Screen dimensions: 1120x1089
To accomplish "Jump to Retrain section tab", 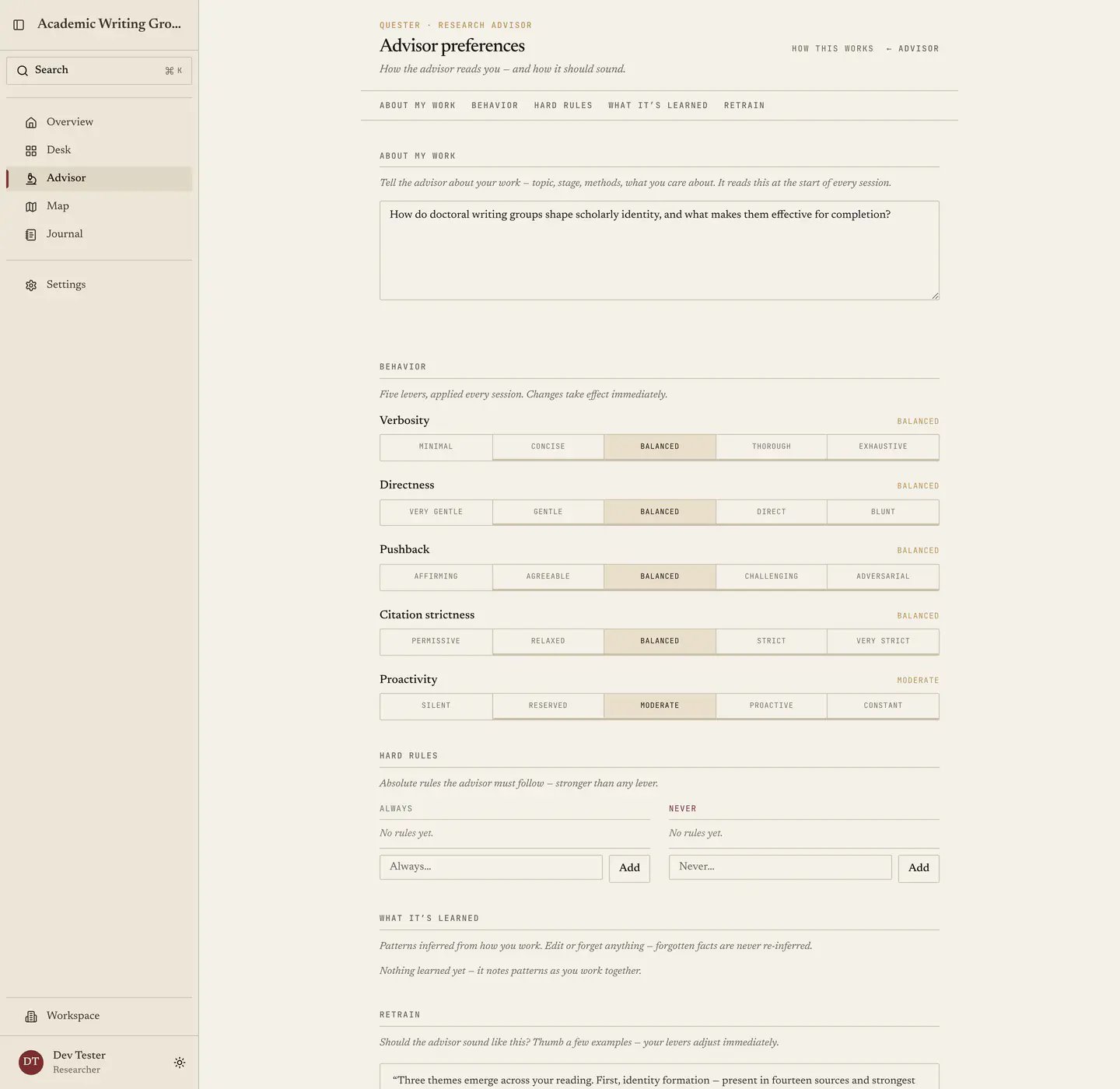I will point(744,106).
